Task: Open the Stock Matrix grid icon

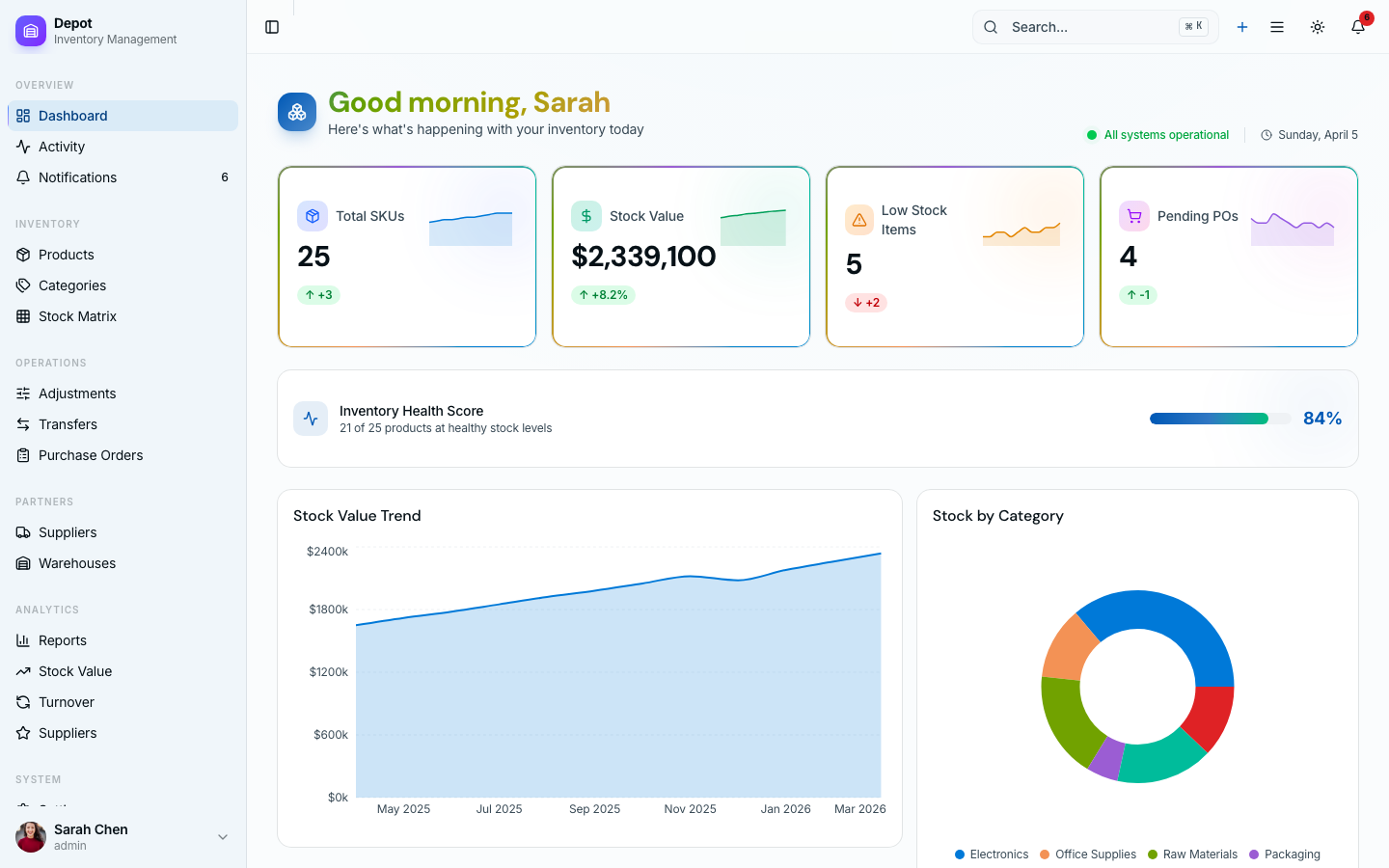Action: (x=21, y=316)
